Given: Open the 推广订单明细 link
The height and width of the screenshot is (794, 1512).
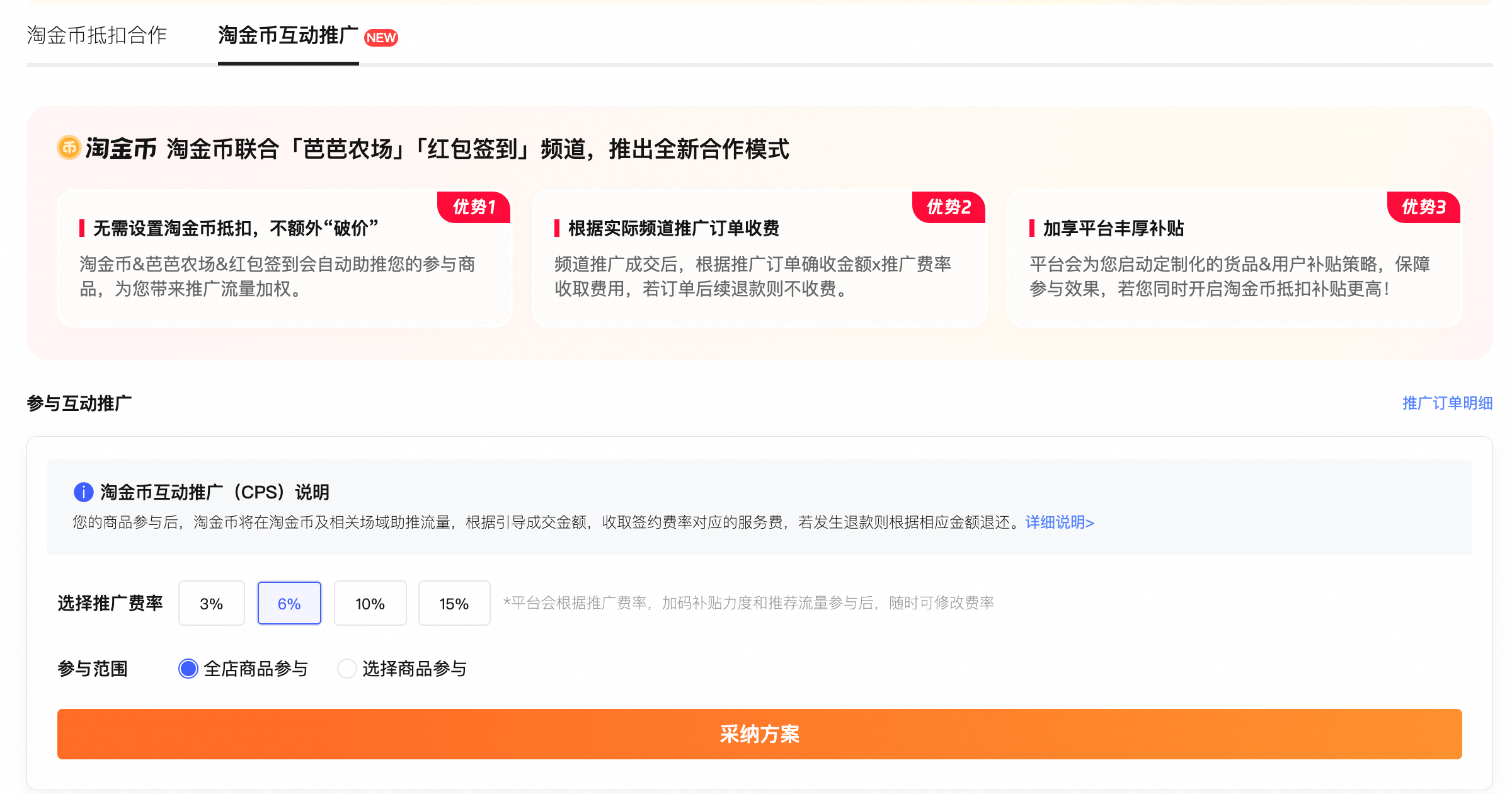Looking at the screenshot, I should tap(1447, 403).
